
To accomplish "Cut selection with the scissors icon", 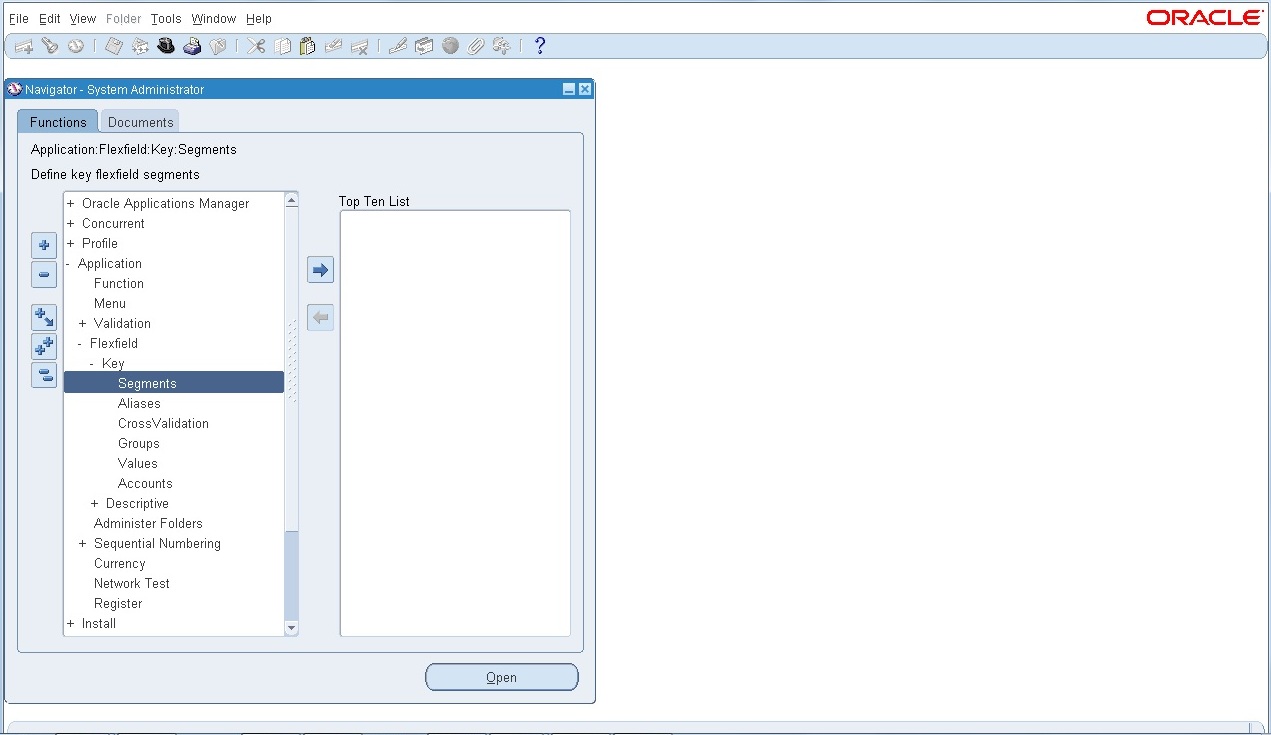I will (255, 45).
